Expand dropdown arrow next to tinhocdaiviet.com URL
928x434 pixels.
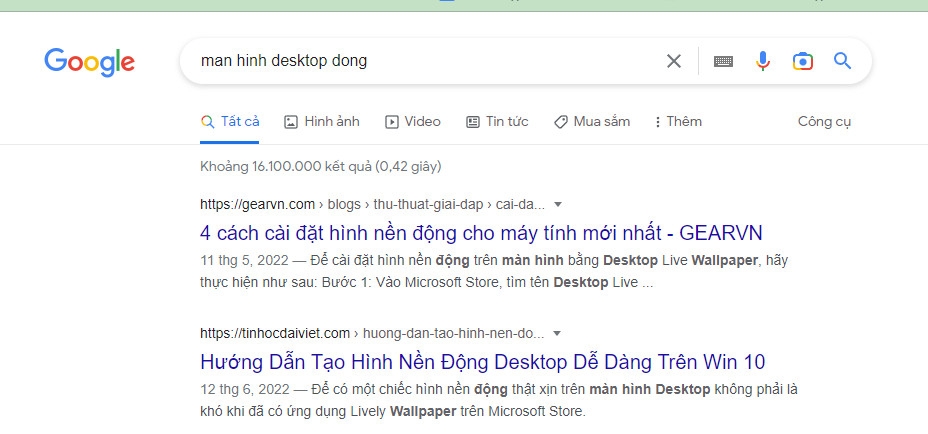coord(556,334)
